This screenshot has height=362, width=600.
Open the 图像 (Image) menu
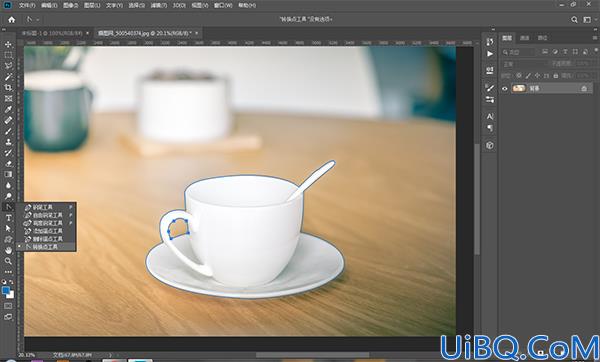pyautogui.click(x=71, y=5)
